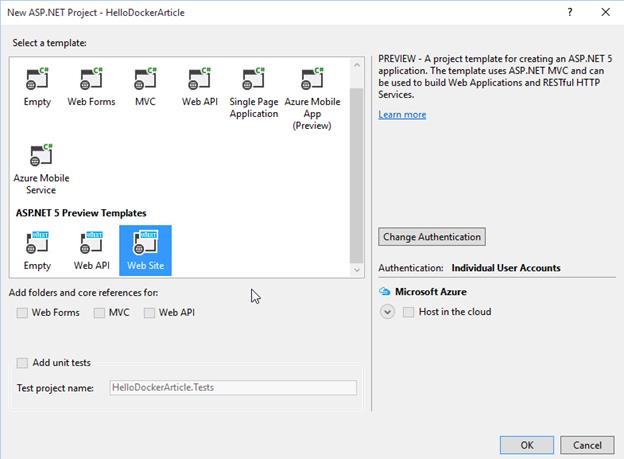Select the ASP.NET 5 Web Site template

pos(145,250)
